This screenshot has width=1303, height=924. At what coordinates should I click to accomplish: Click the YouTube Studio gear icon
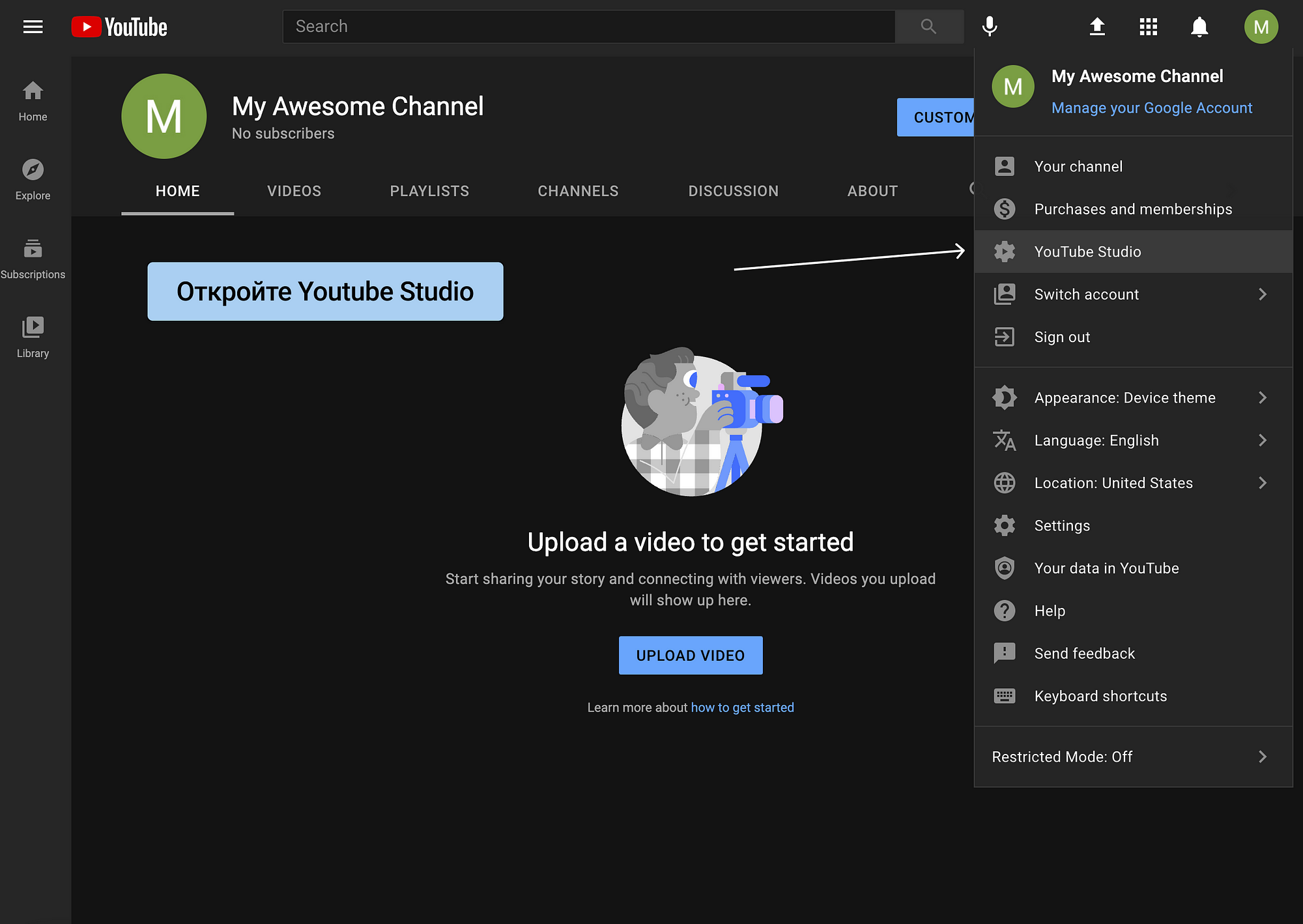point(1005,252)
